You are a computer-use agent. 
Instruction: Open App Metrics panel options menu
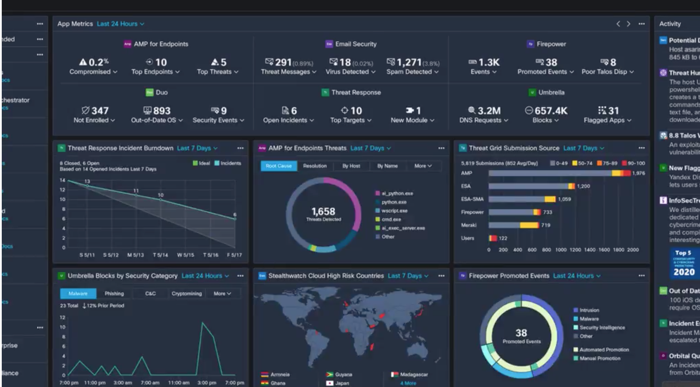click(x=642, y=24)
